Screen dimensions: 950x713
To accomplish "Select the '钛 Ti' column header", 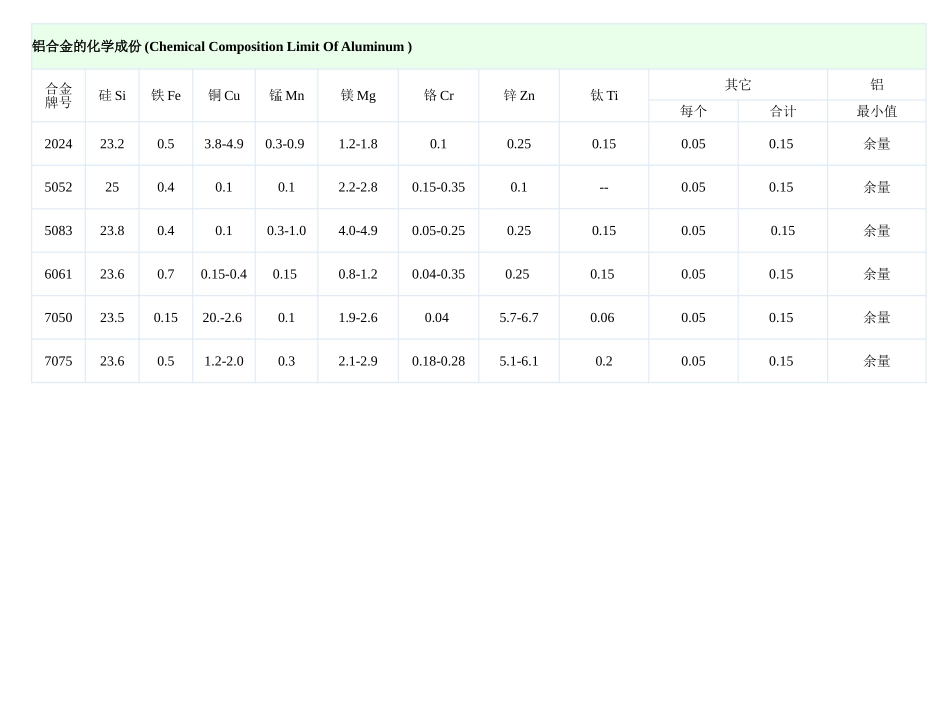I will point(604,96).
